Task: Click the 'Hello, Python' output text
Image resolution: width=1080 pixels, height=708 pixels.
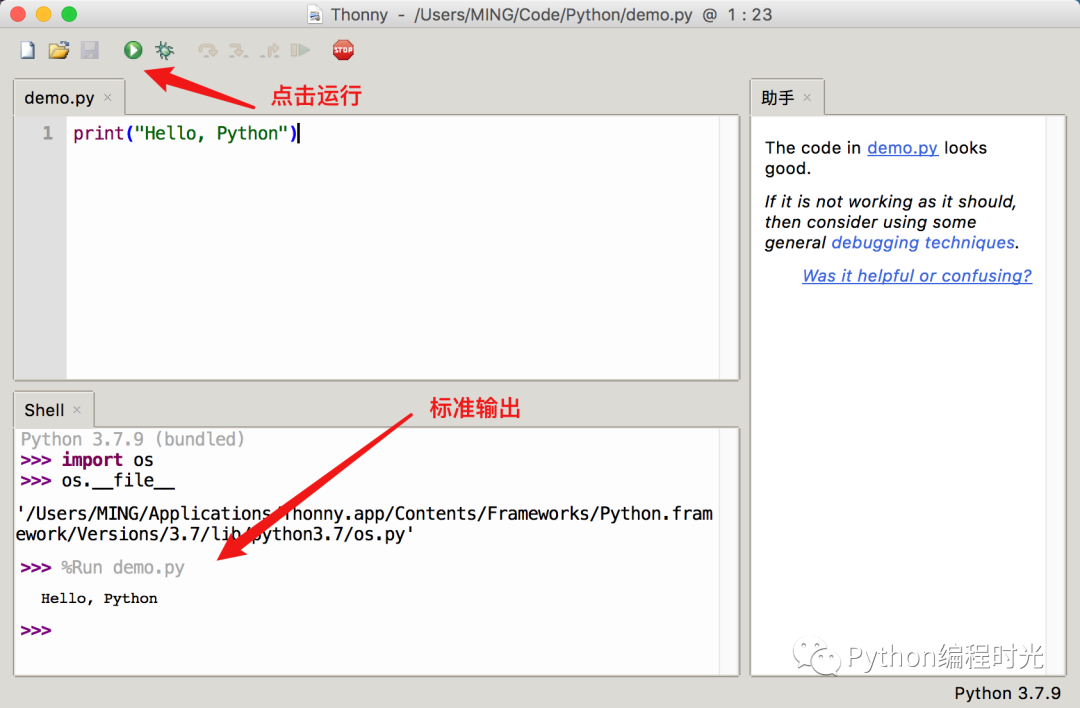Action: (x=99, y=598)
